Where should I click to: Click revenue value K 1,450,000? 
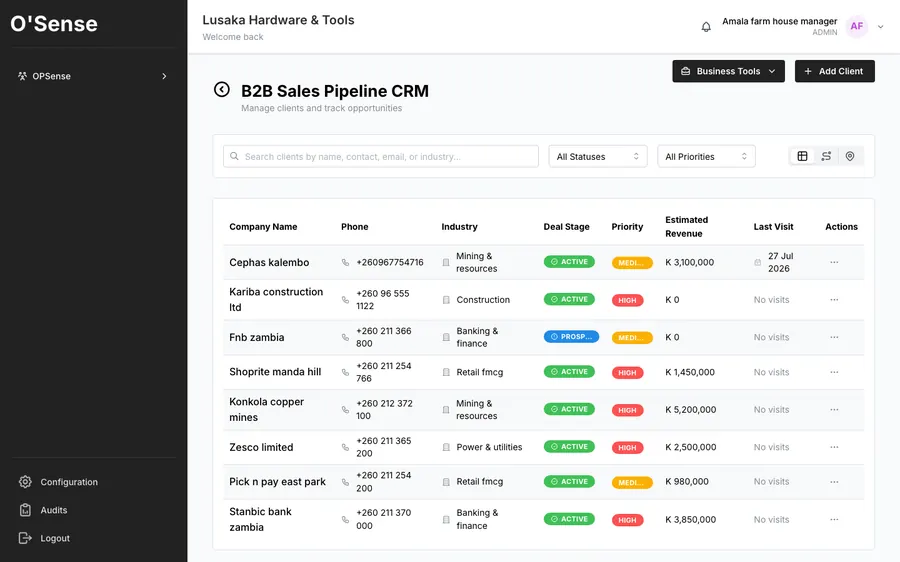(690, 372)
